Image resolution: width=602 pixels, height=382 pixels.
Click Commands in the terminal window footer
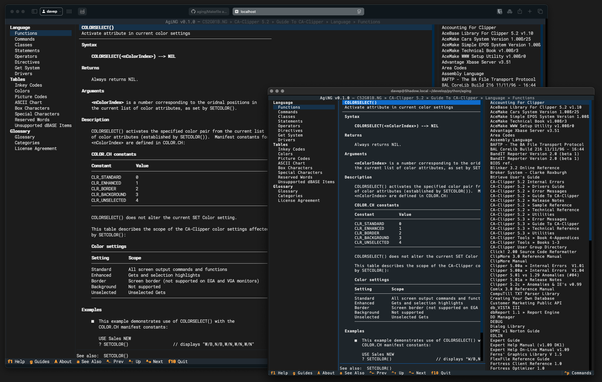[x=578, y=373]
